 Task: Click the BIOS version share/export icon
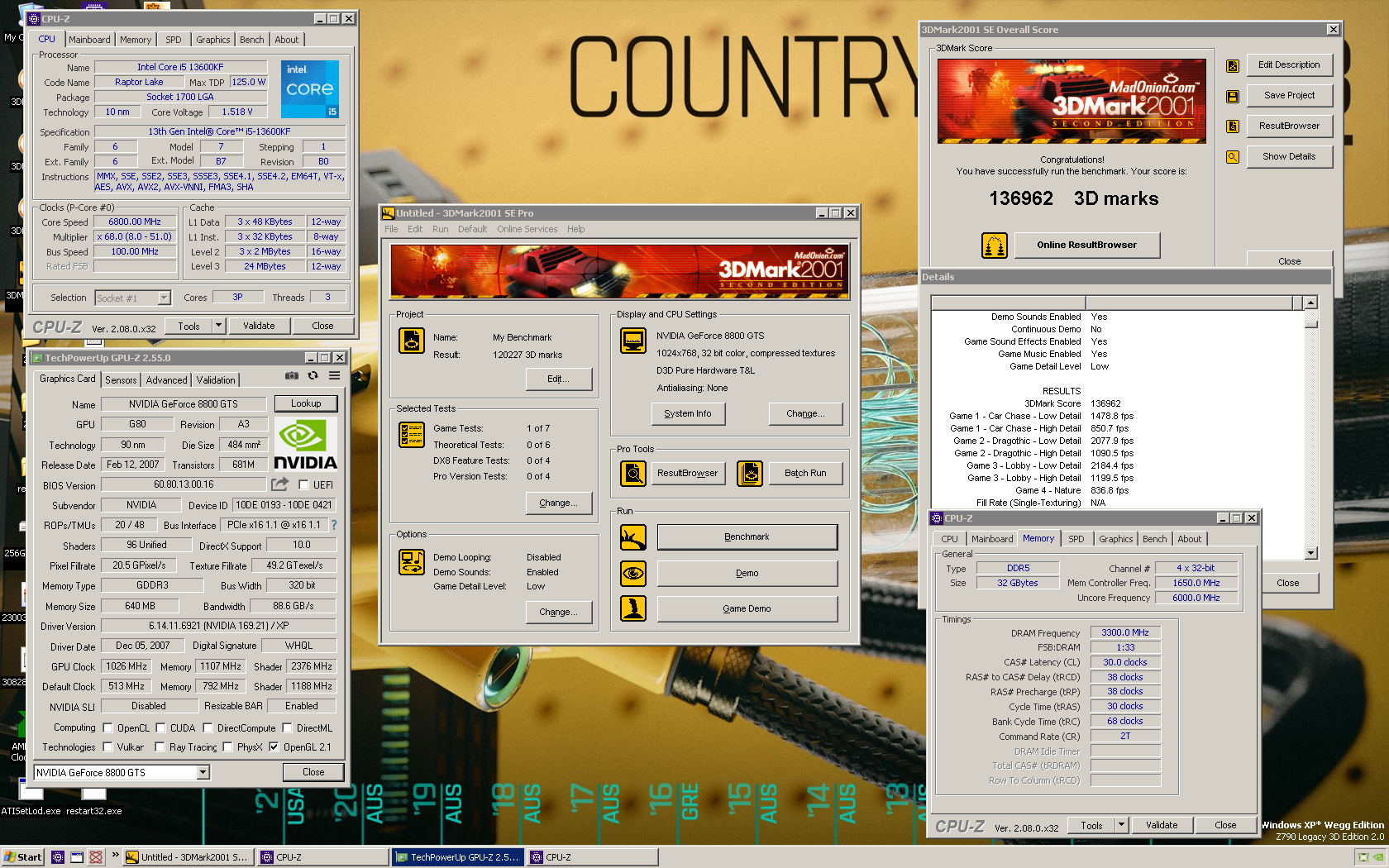pyautogui.click(x=280, y=484)
